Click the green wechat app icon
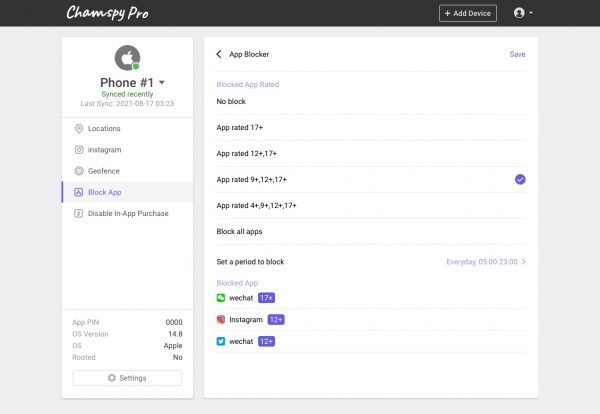600x414 pixels. point(221,298)
